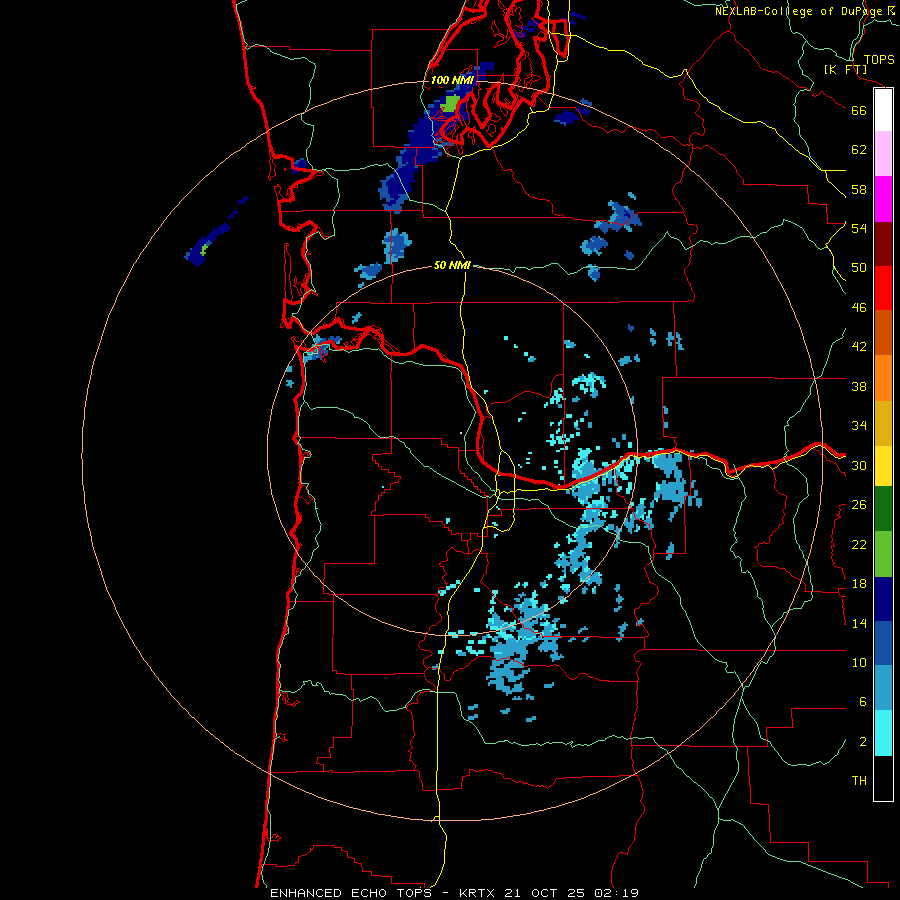Click the legend value "54"
This screenshot has height=900, width=900.
pyautogui.click(x=859, y=228)
